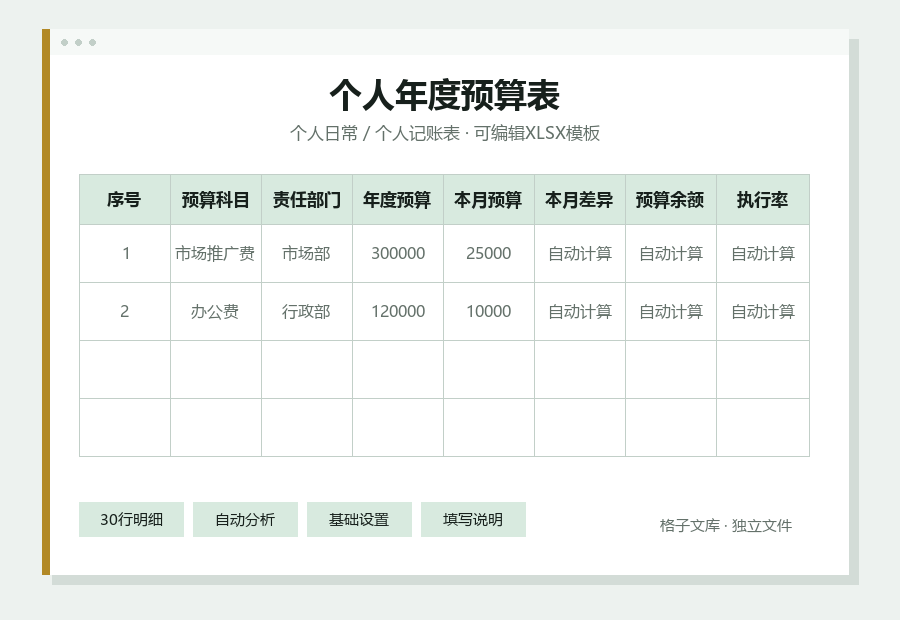Click the 填写说明 tag button
This screenshot has height=620, width=900.
pos(473,520)
